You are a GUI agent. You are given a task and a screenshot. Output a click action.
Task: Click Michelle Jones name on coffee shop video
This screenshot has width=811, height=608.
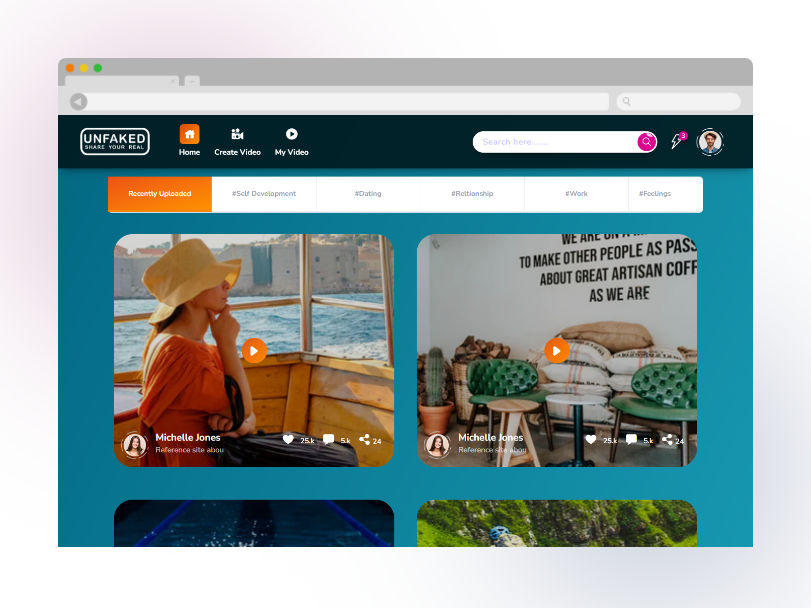[x=490, y=437]
